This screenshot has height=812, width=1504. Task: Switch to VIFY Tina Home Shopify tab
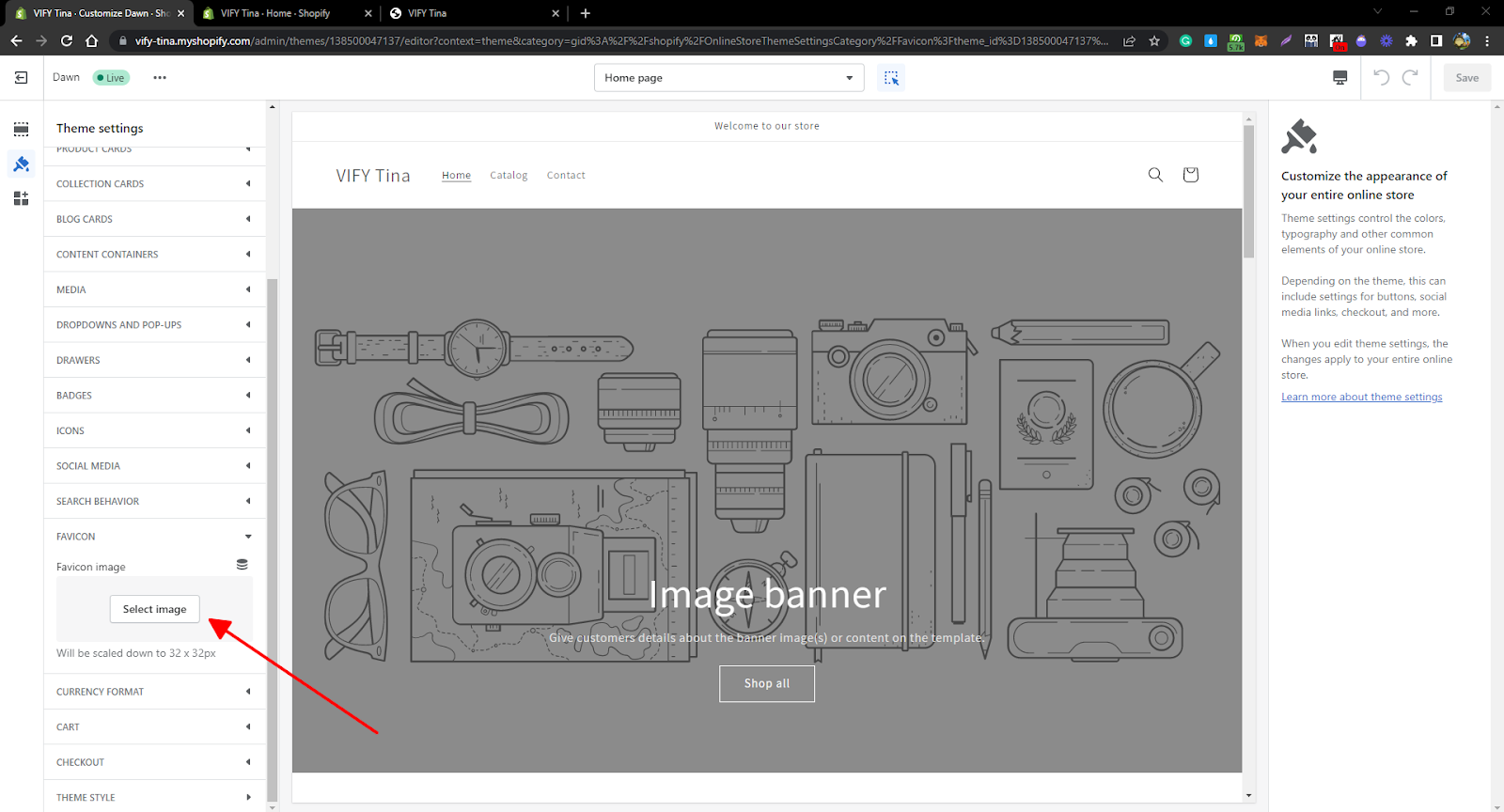pyautogui.click(x=287, y=13)
